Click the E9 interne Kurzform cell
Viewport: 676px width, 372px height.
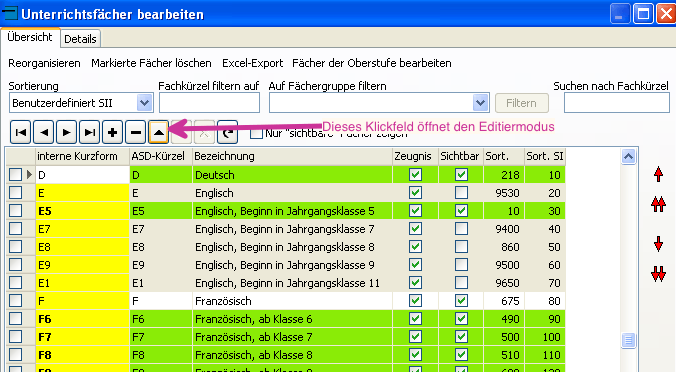[x=82, y=265]
